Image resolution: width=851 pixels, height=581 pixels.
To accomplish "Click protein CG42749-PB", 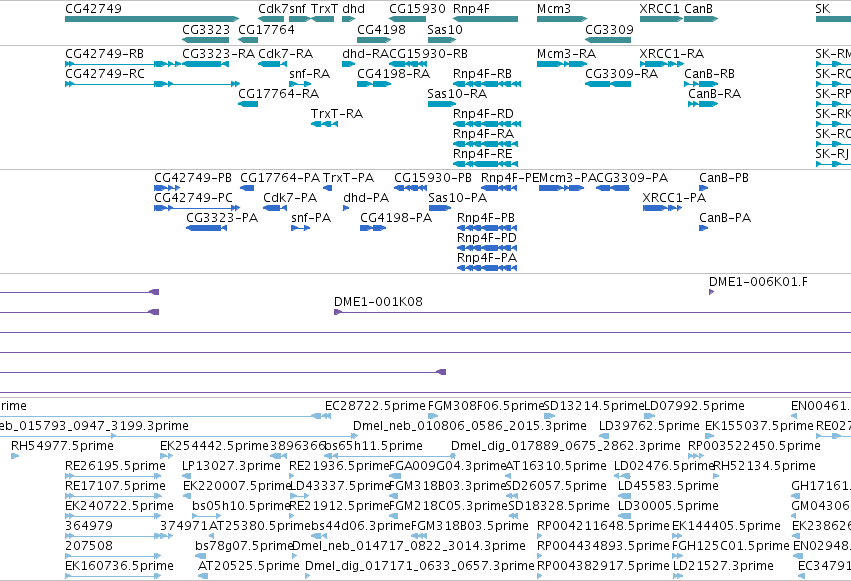I will (167, 188).
